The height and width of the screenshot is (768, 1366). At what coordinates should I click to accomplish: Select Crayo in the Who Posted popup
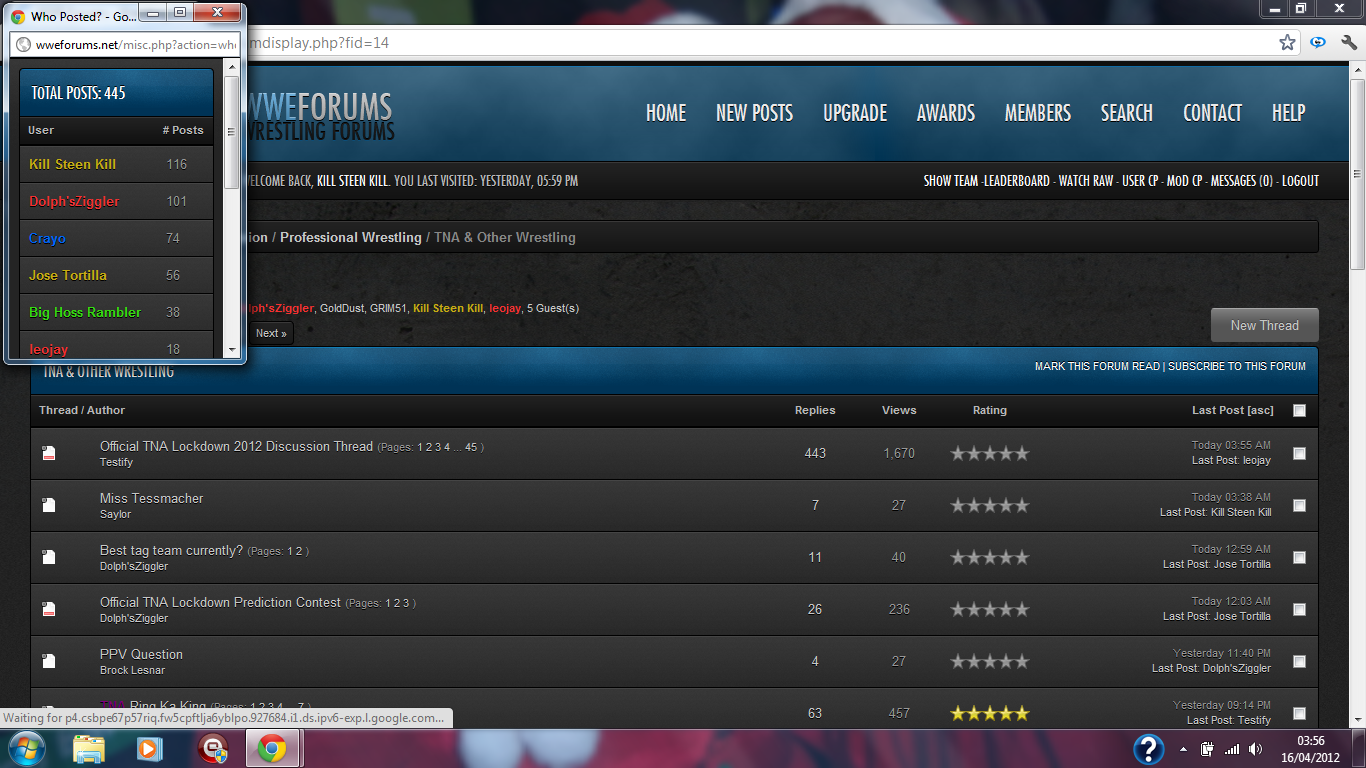[x=47, y=238]
